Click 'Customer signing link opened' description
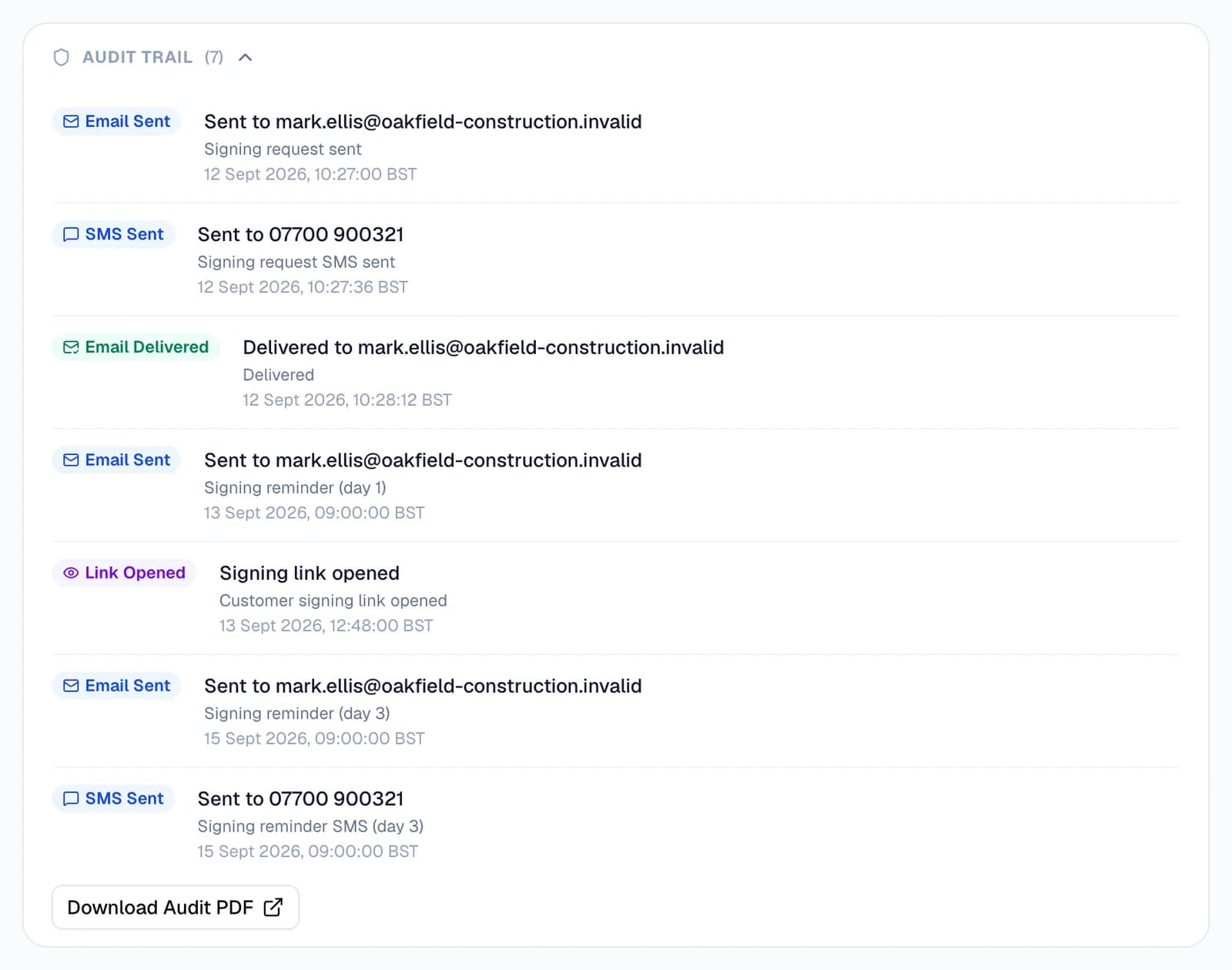 [x=333, y=600]
